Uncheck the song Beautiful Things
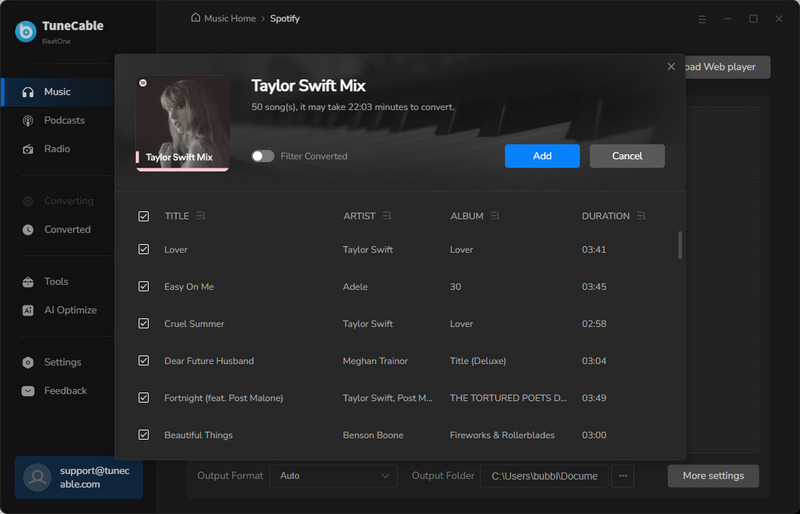The height and width of the screenshot is (514, 800). coord(144,435)
